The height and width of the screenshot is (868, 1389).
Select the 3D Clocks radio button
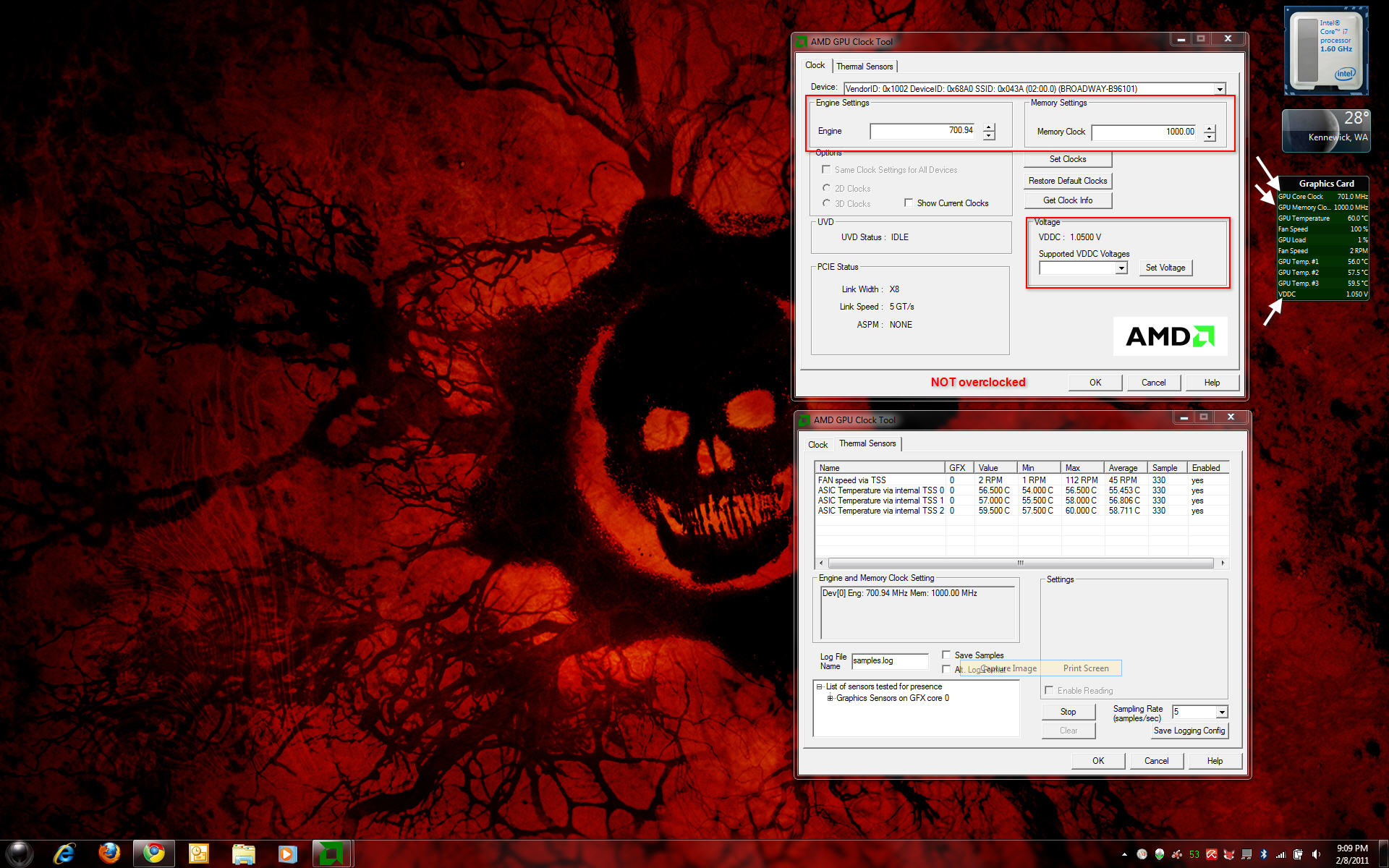[826, 203]
